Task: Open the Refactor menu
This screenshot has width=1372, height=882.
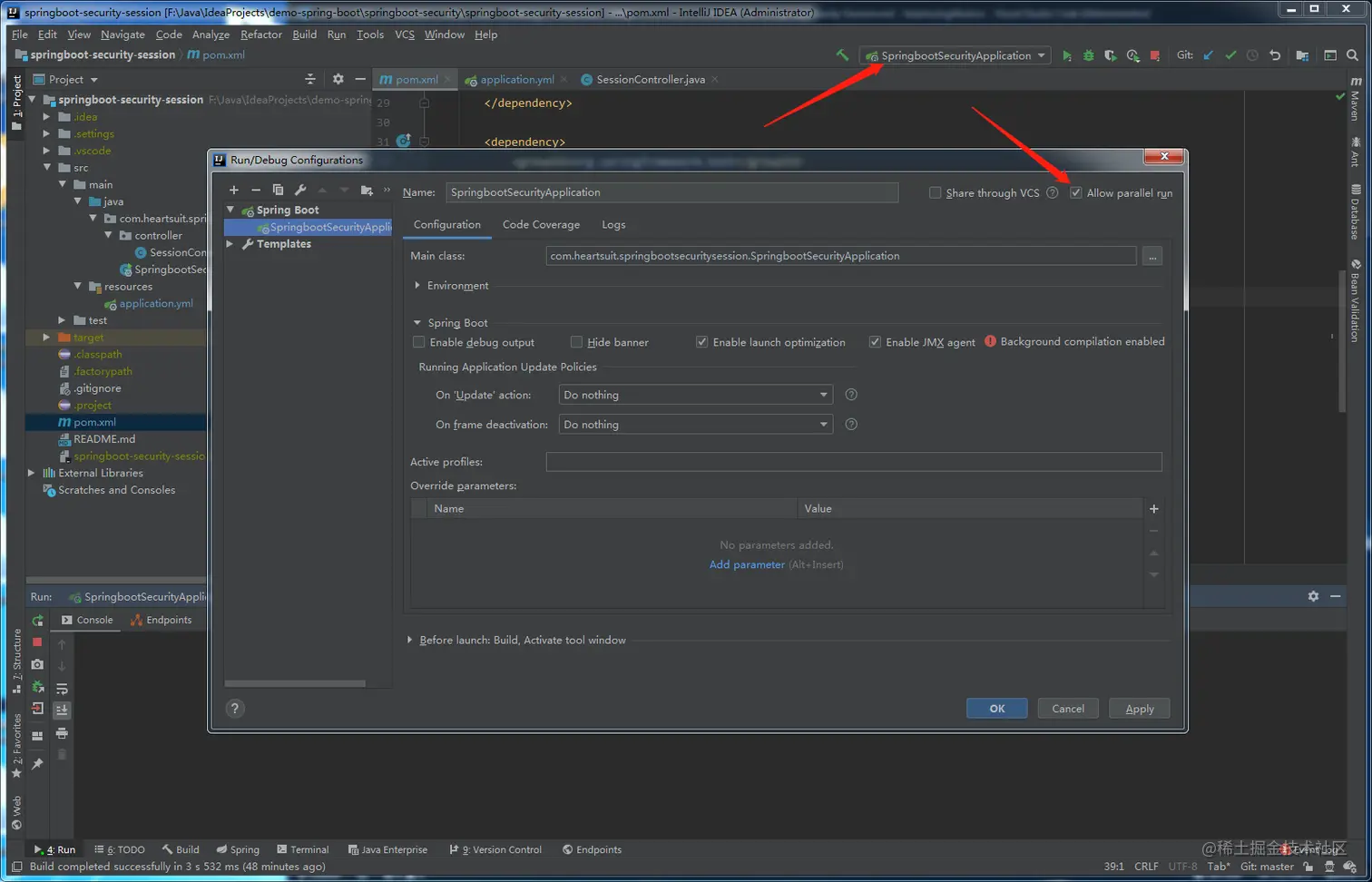Action: pos(261,34)
